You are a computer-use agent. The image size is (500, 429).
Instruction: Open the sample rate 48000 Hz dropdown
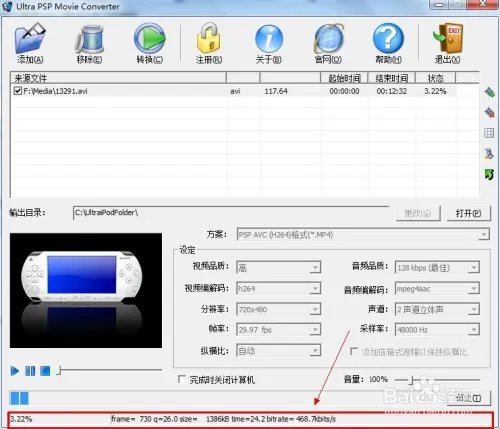point(473,330)
